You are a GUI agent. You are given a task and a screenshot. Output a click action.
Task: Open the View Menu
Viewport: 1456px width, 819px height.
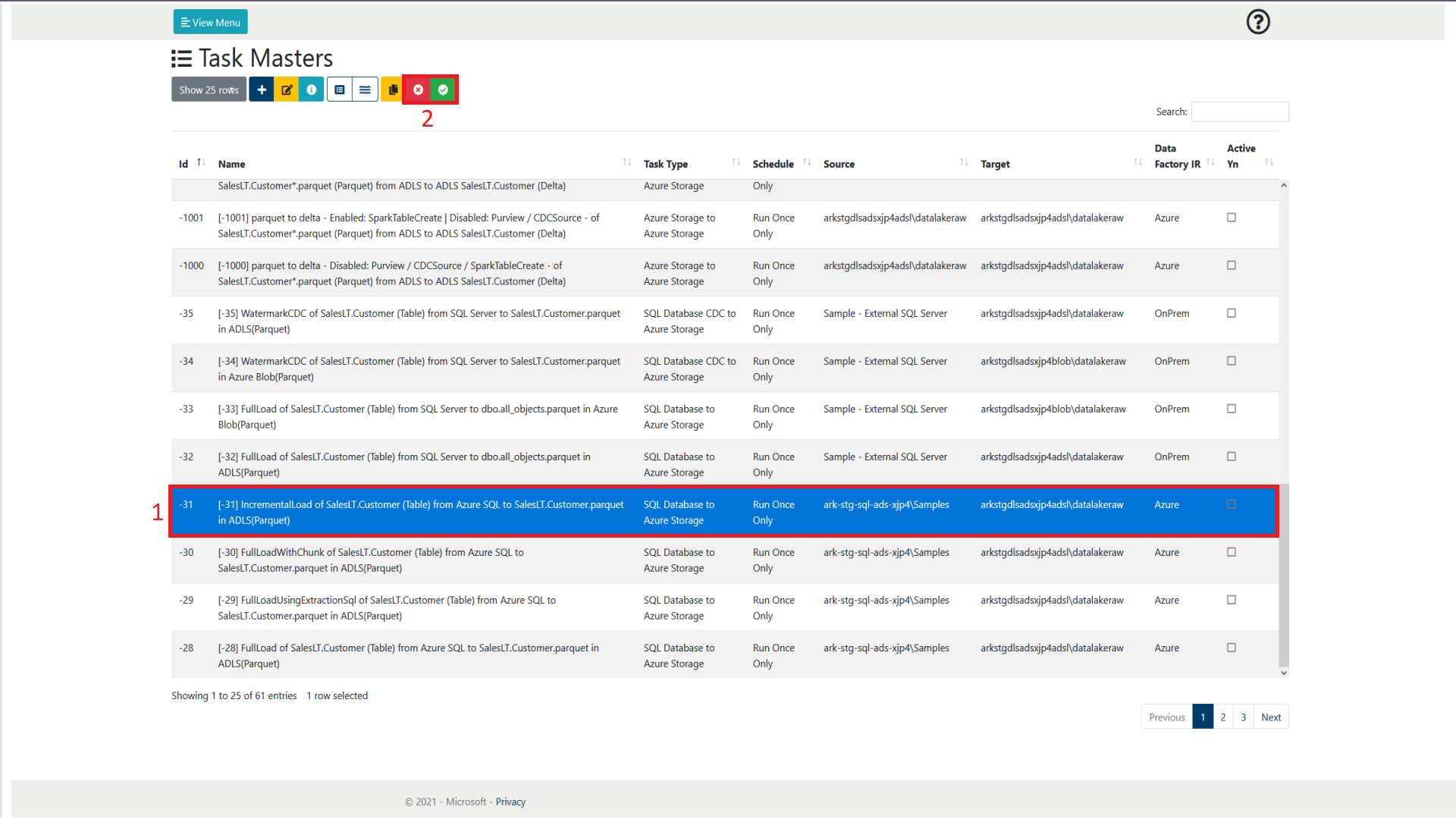tap(211, 22)
